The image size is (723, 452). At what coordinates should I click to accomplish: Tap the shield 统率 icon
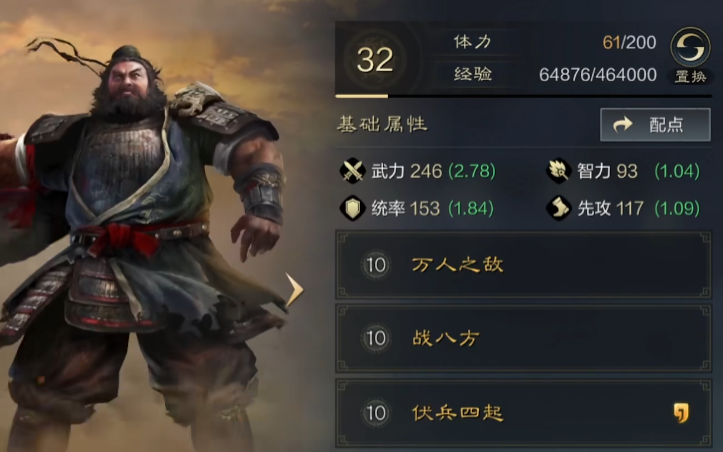click(353, 208)
